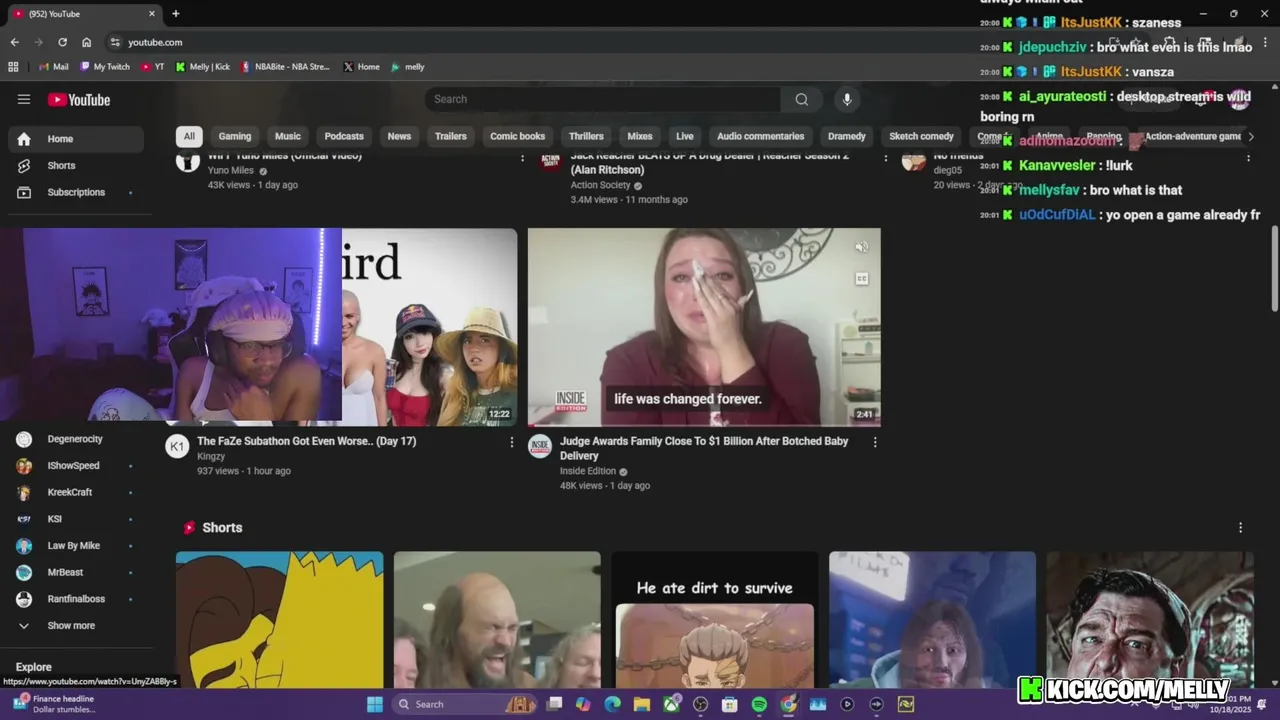Open options menu for Yuno Miles video
Image resolution: width=1280 pixels, height=720 pixels.
pyautogui.click(x=522, y=157)
